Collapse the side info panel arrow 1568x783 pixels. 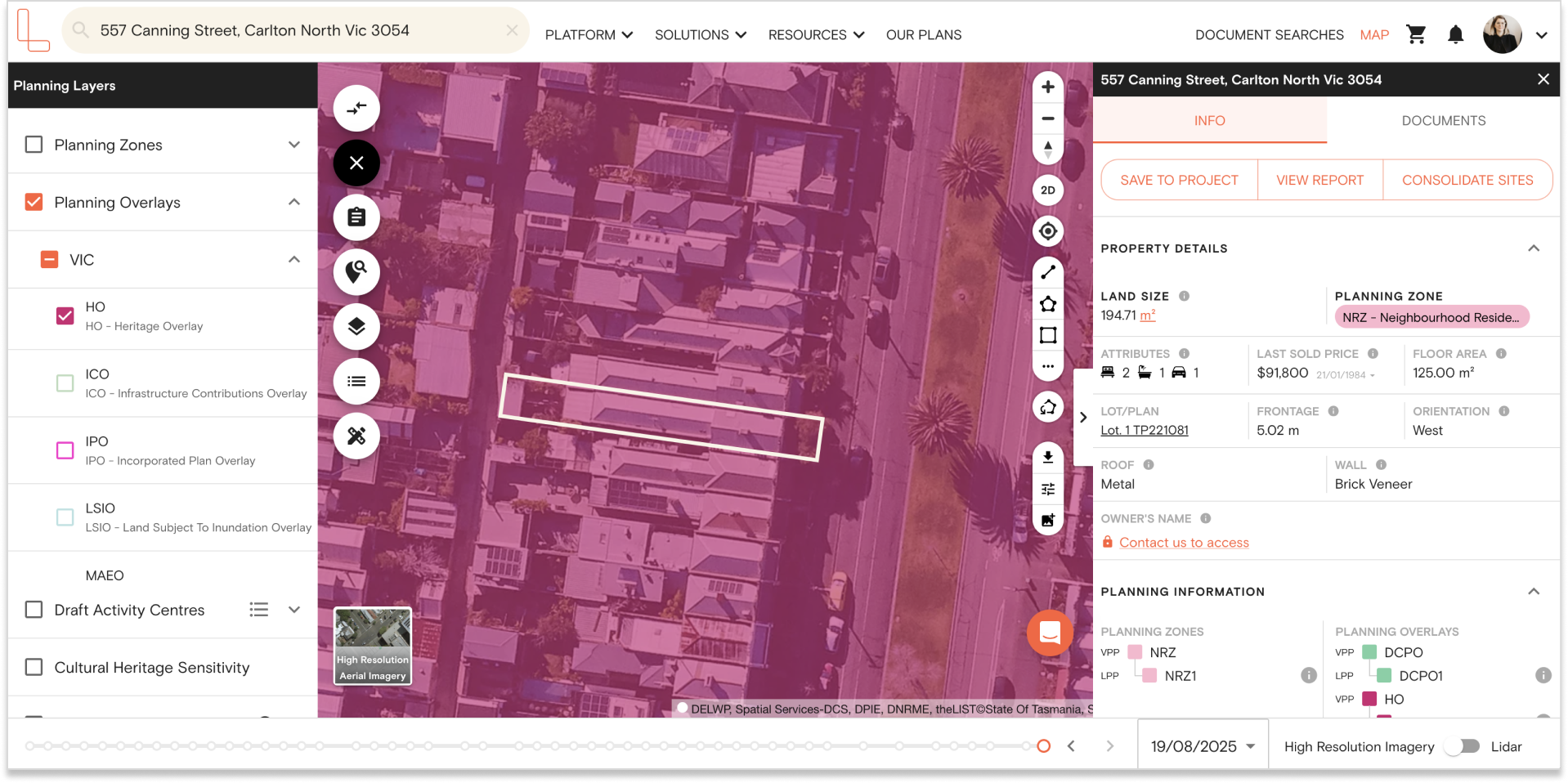1083,418
